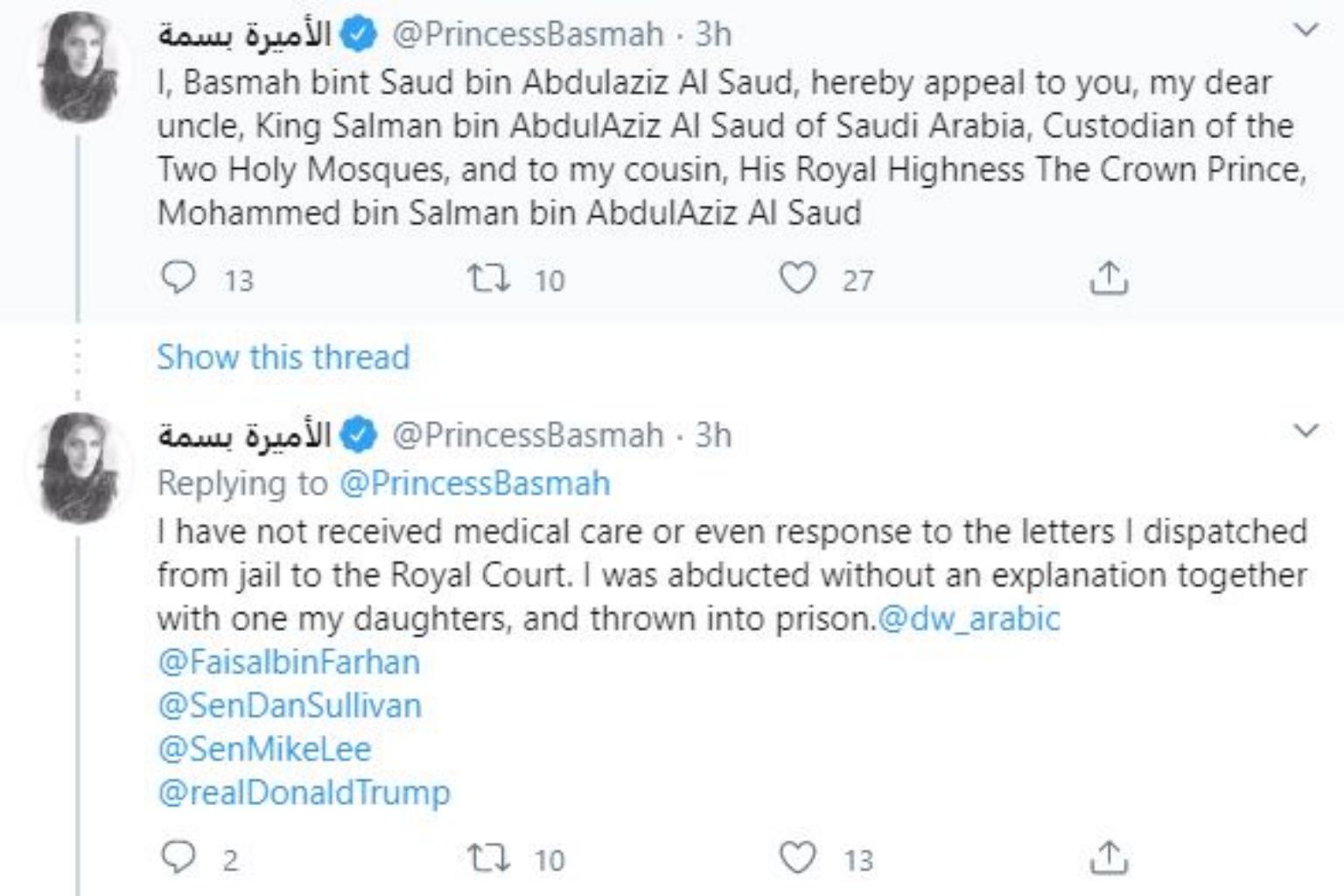Click the first tweet's 3h timestamp
1344x896 pixels.
coord(713,34)
